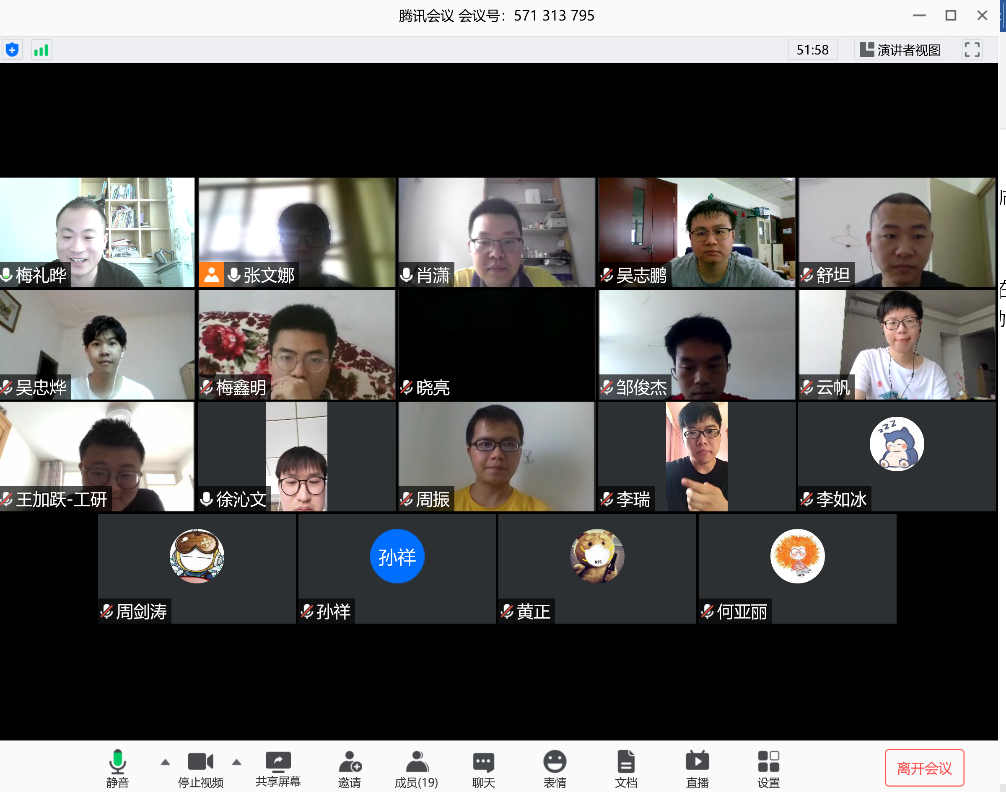Open the 表情 emoji reactions
The image size is (1006, 792).
click(554, 767)
